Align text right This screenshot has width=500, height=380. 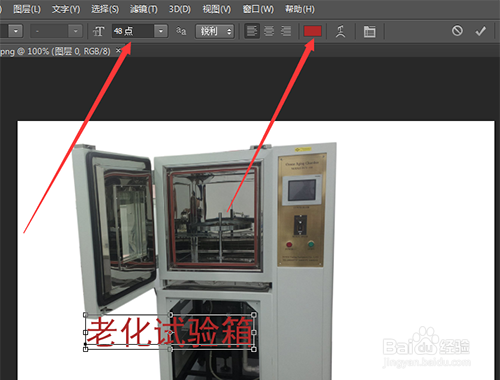[x=286, y=31]
